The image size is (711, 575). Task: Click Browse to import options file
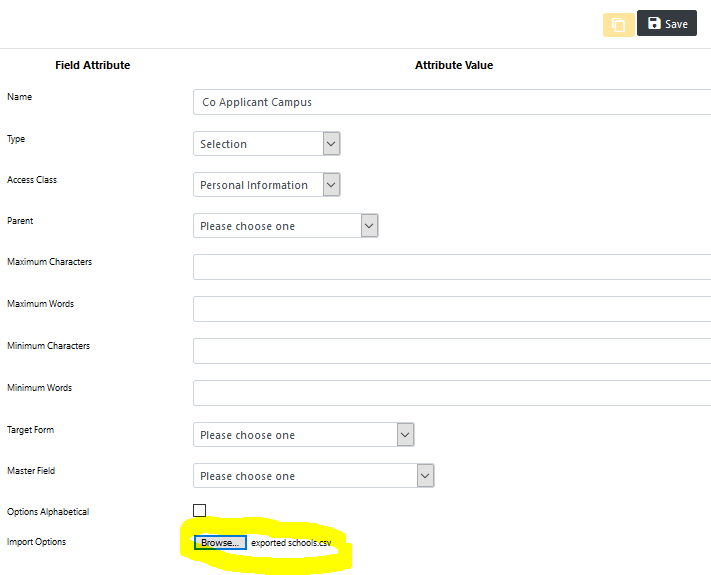coord(220,542)
